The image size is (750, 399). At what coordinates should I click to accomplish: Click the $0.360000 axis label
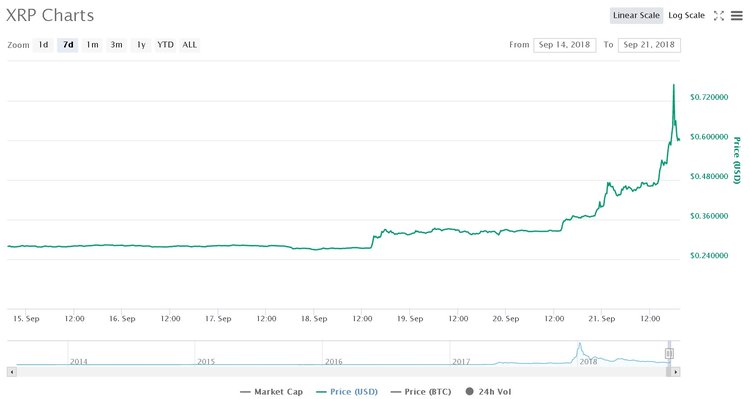point(709,216)
